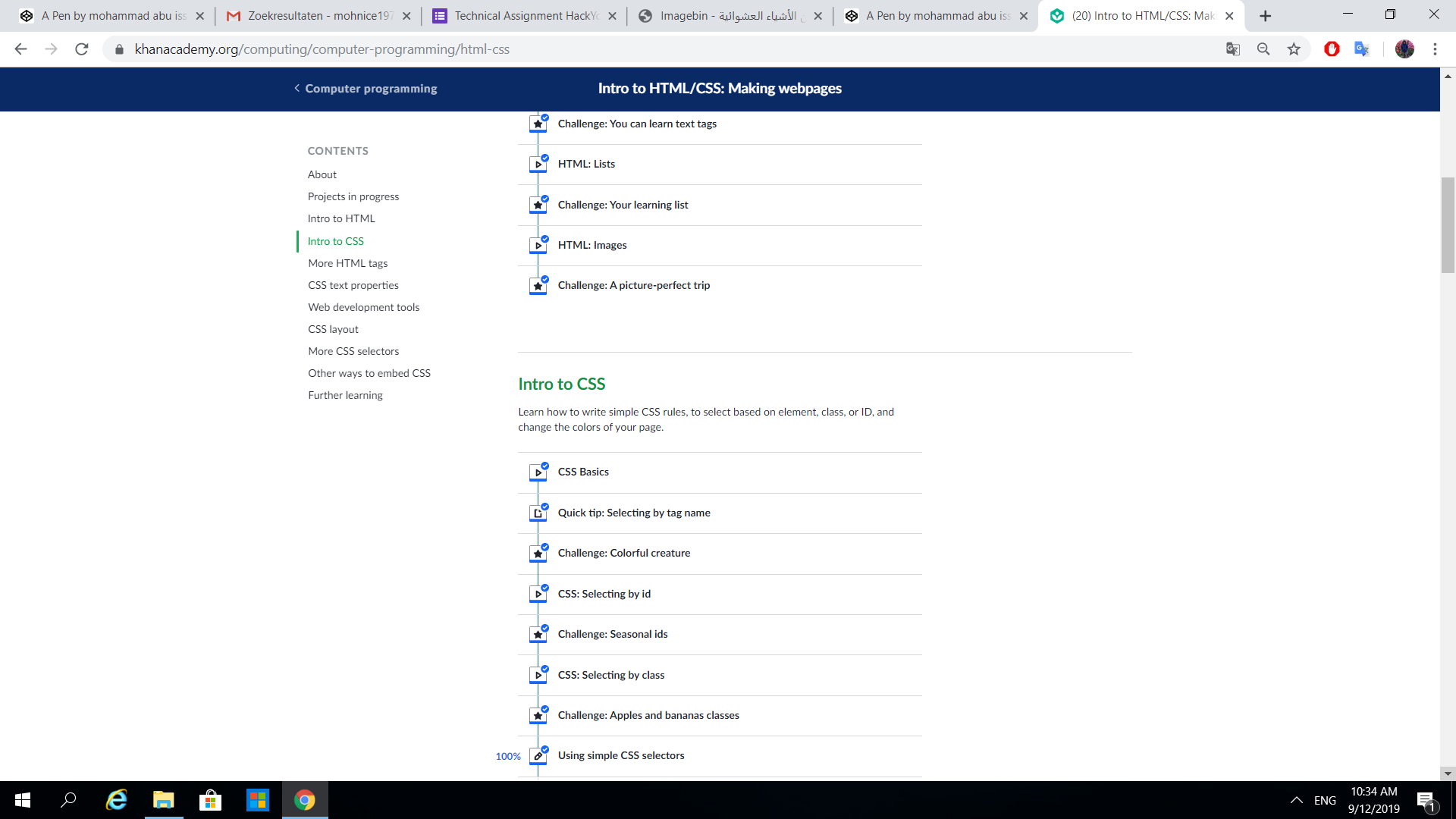Open 'Using simple CSS selectors' exercise
Screen dimensions: 1456x819
[x=621, y=755]
